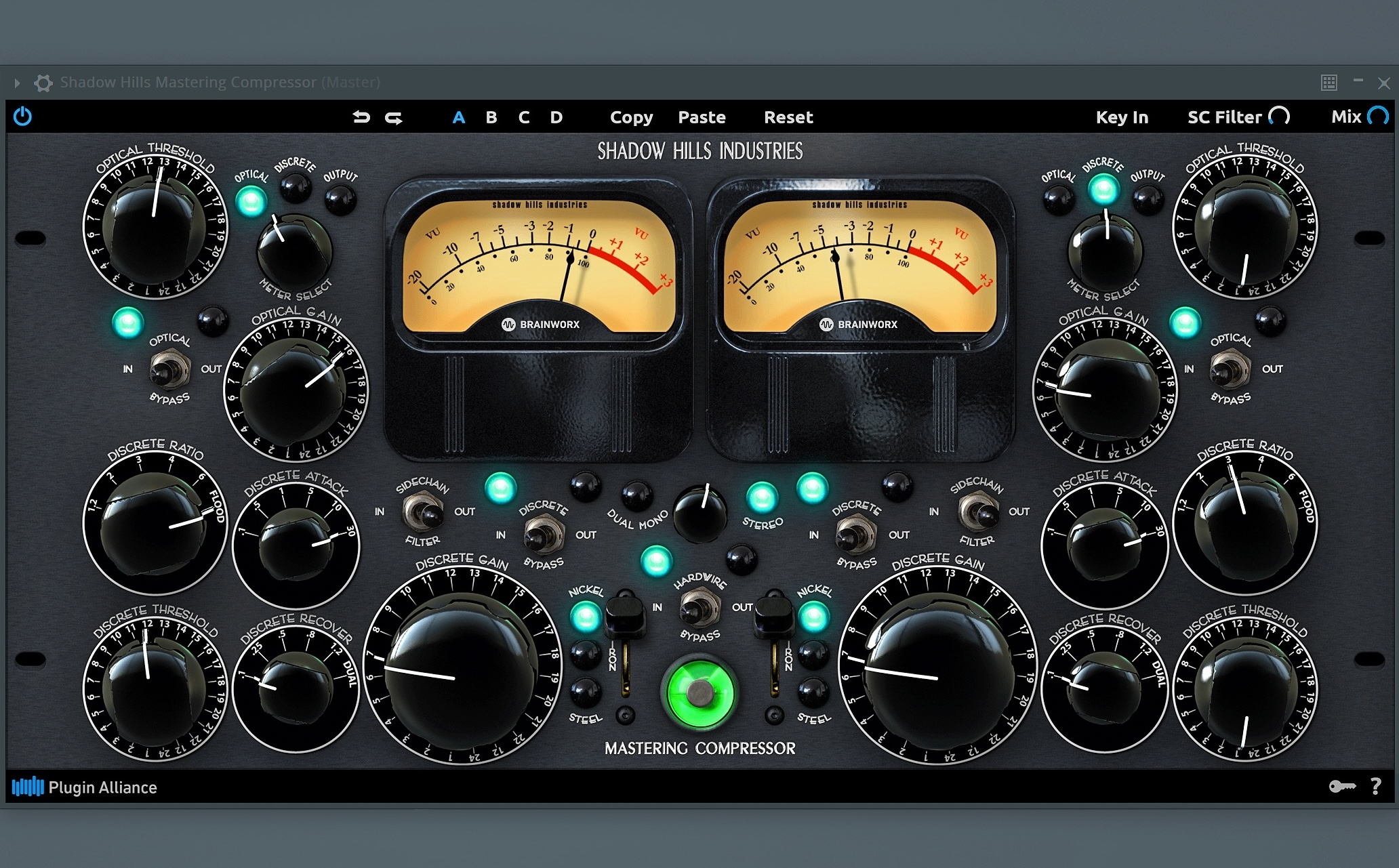
Task: Flip the left Sidechain Filter switch
Action: pos(422,513)
